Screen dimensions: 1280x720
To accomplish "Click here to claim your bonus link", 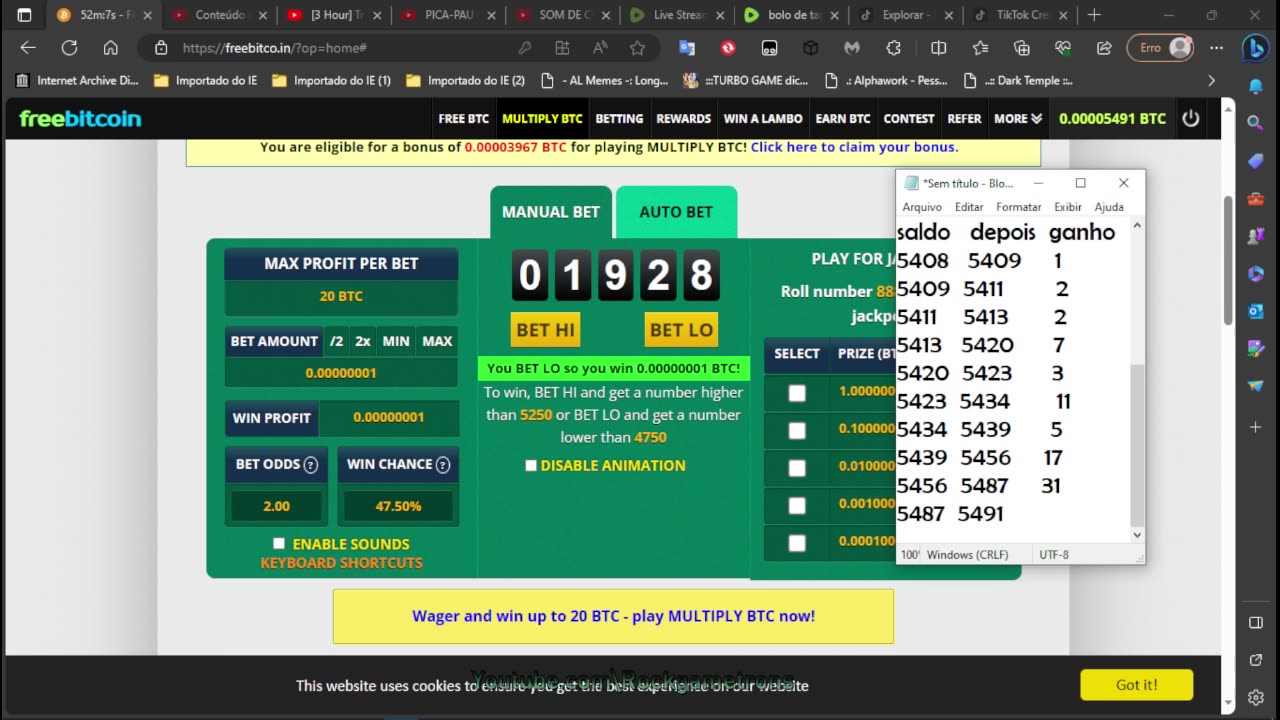I will [x=854, y=147].
